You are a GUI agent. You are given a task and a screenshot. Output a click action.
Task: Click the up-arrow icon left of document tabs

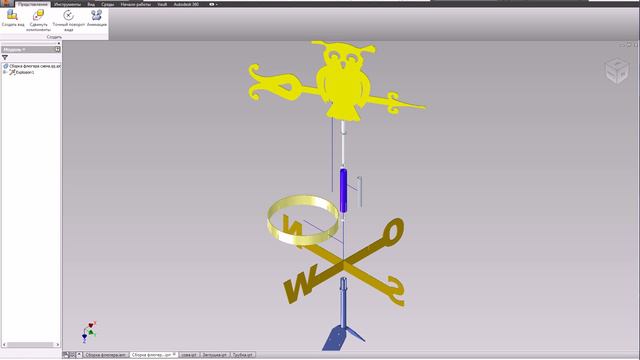[x=79, y=355]
